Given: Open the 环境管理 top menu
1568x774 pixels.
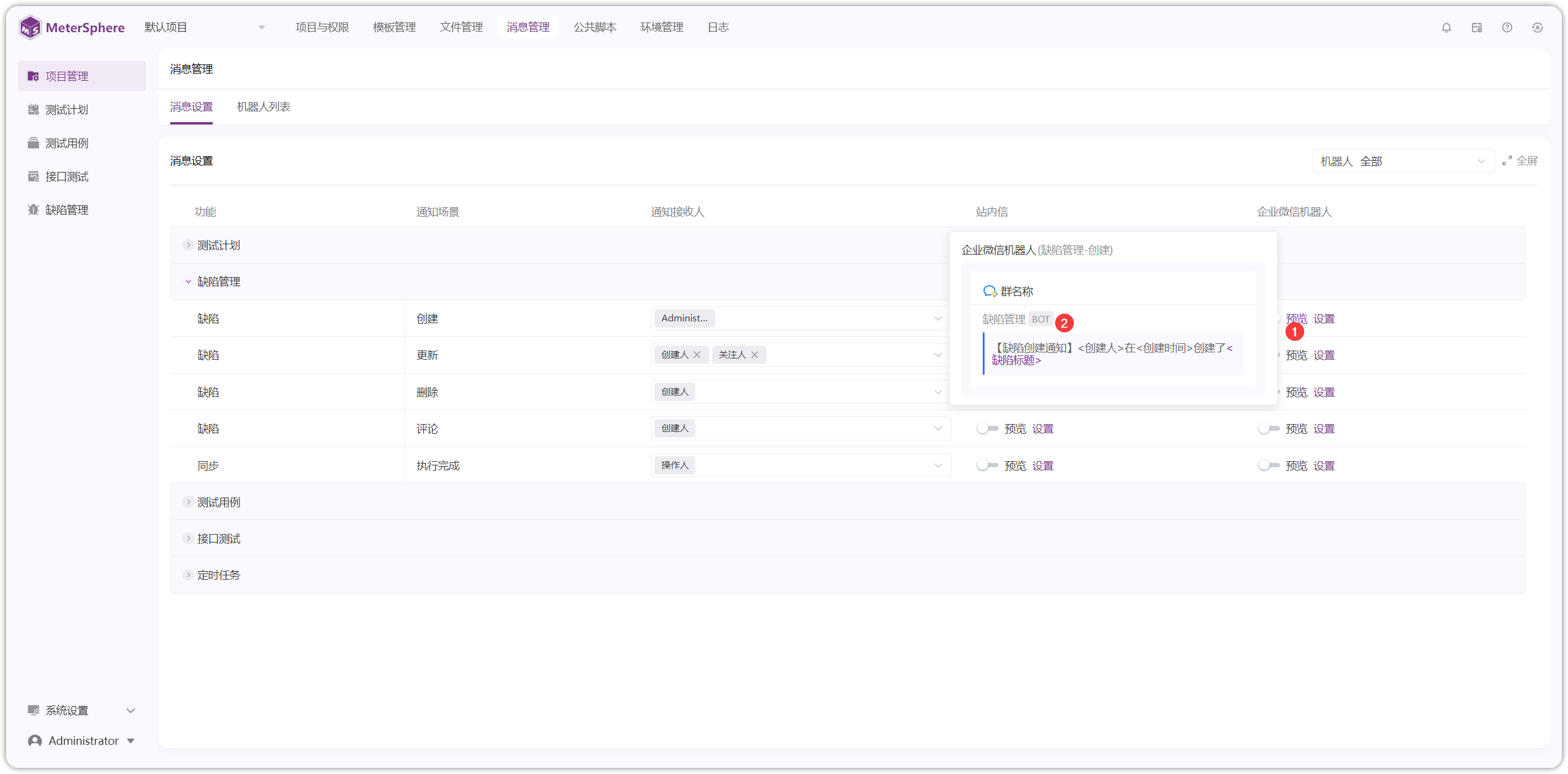Looking at the screenshot, I should (x=662, y=27).
